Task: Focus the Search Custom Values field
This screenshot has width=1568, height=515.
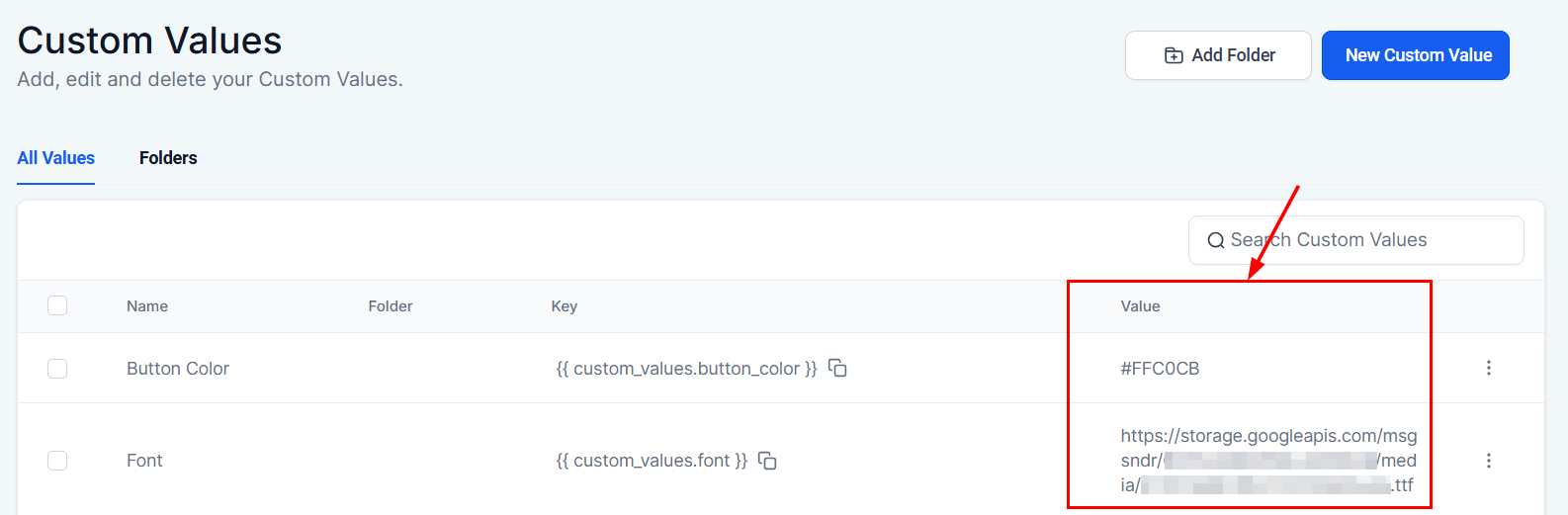Action: [1364, 240]
